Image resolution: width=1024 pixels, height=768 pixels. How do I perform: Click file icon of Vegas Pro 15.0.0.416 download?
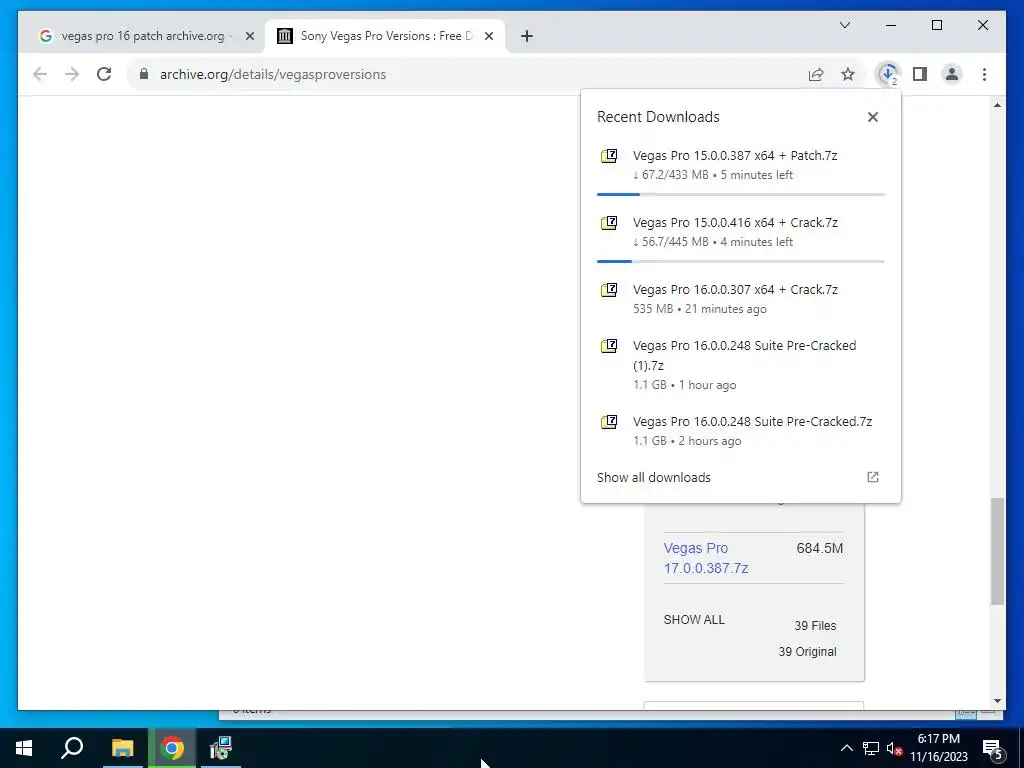pos(609,223)
